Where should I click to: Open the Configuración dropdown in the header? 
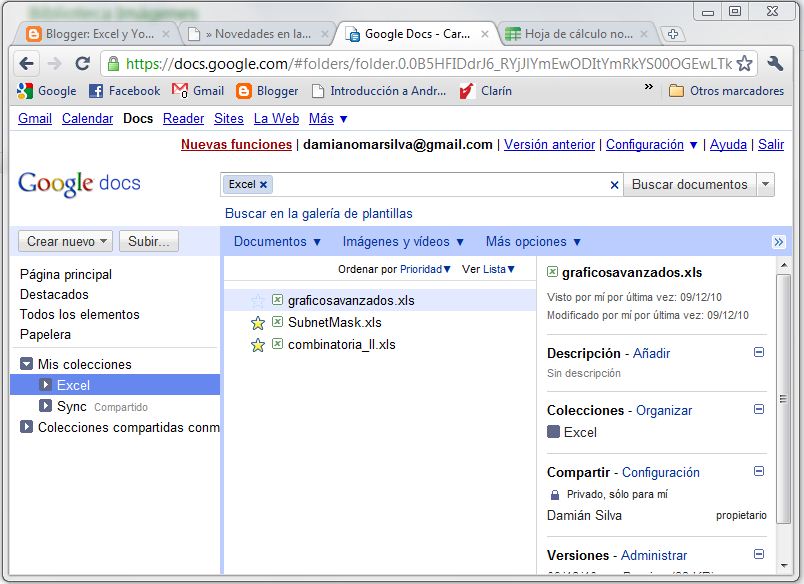tap(652, 145)
